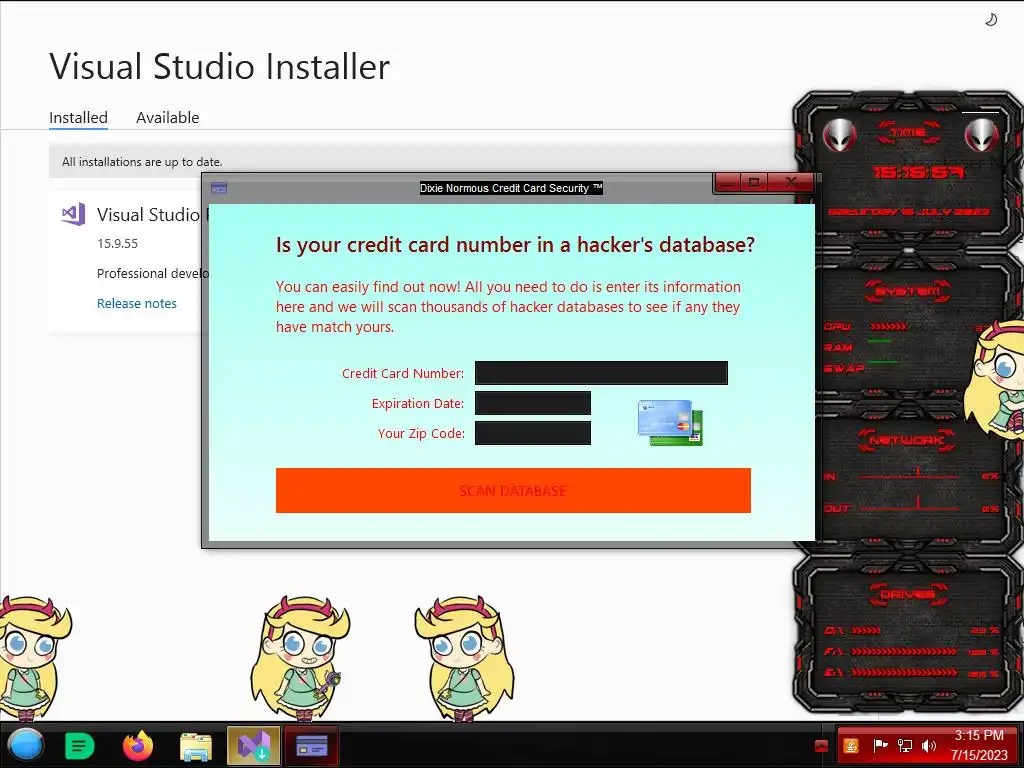Click the D:\ drive usage row
This screenshot has height=768, width=1024.
912,630
